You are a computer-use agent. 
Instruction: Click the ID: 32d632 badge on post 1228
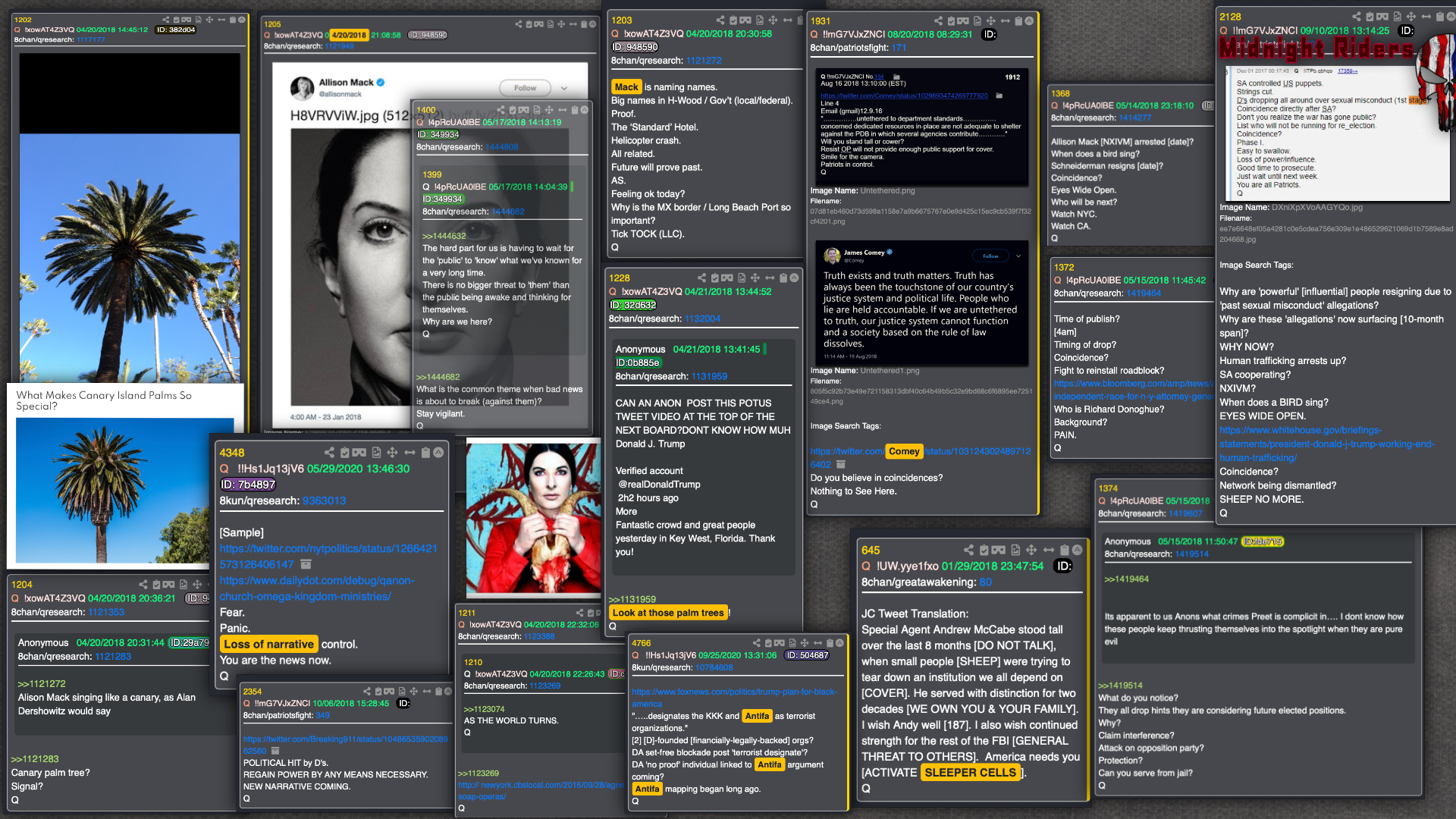[633, 305]
